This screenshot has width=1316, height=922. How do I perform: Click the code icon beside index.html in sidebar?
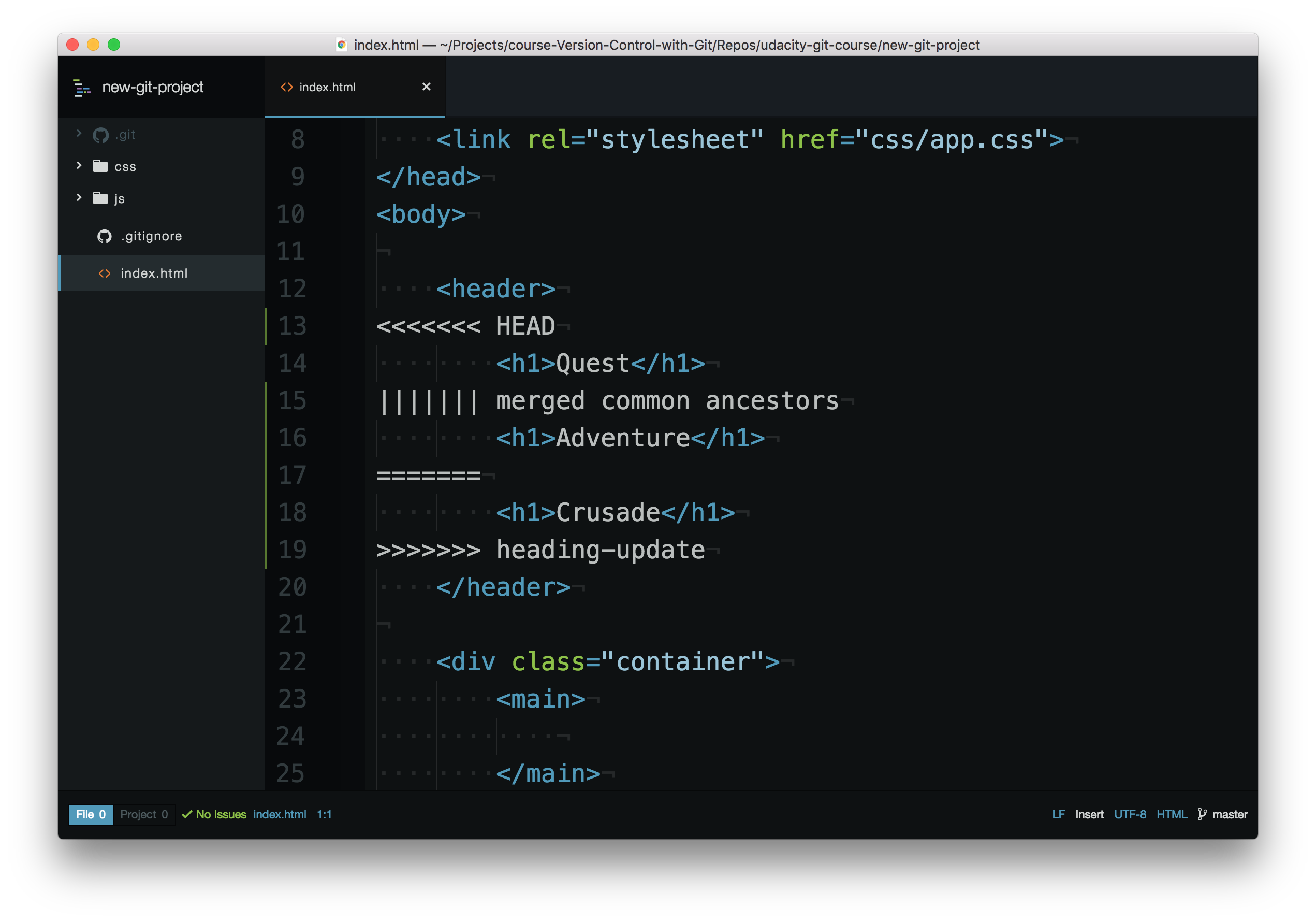105,273
